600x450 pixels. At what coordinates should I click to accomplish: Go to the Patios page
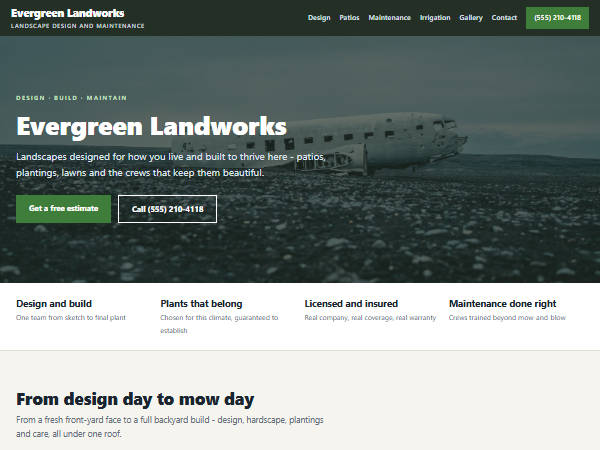click(x=349, y=18)
